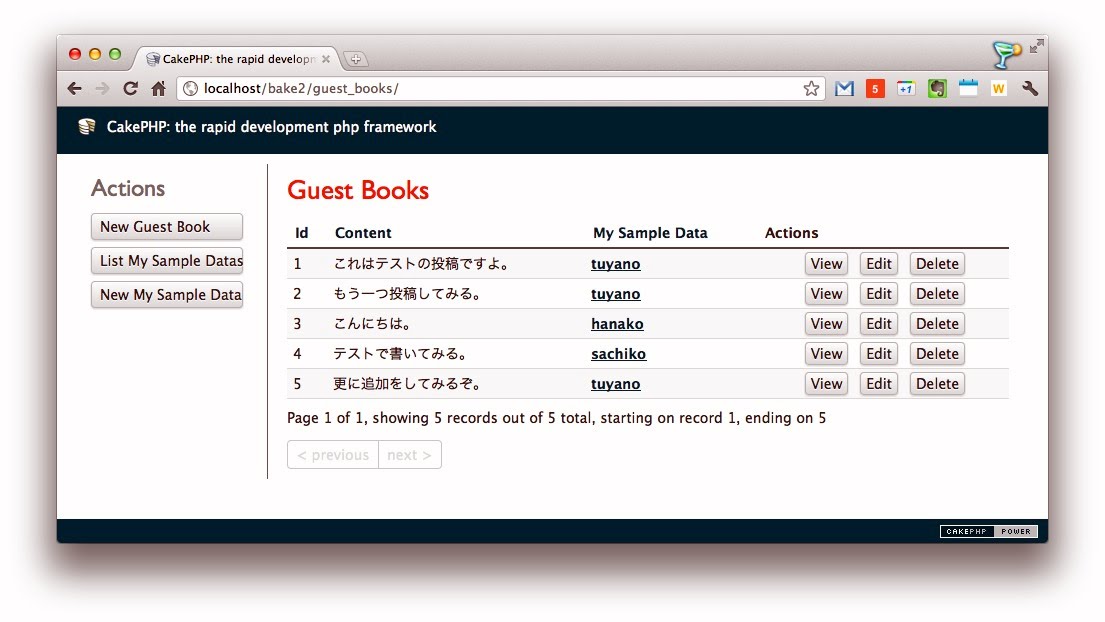Open a new browser tab

click(355, 59)
